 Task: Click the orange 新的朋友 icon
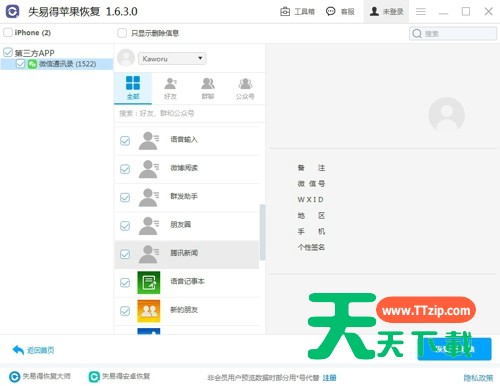tap(149, 311)
